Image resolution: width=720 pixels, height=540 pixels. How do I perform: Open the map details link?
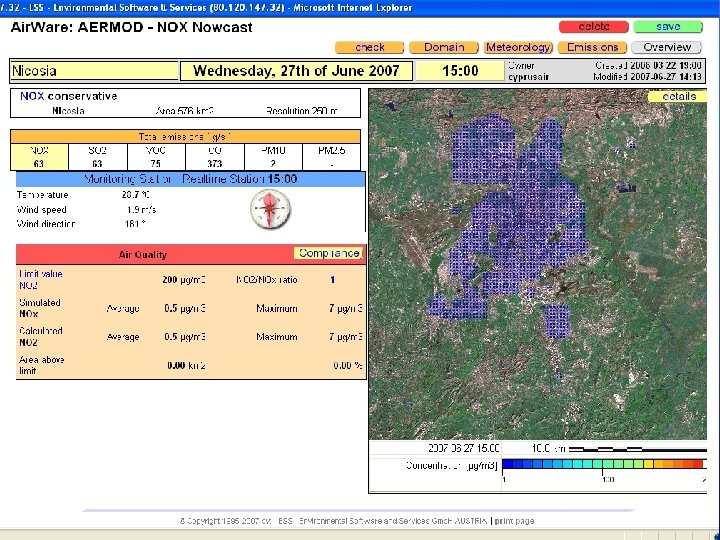pyautogui.click(x=679, y=96)
